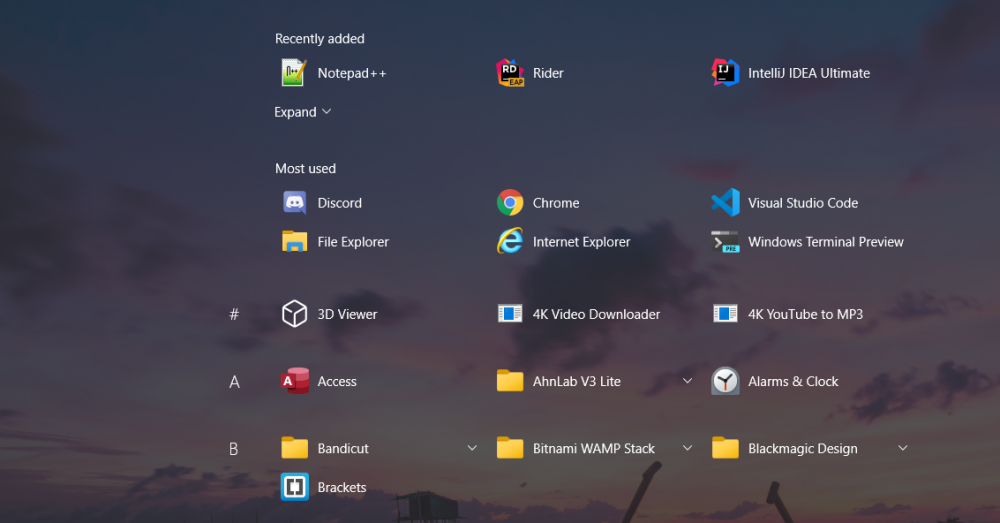1000x523 pixels.
Task: Click the "Windows Terminal Preview" label
Action: 826,242
